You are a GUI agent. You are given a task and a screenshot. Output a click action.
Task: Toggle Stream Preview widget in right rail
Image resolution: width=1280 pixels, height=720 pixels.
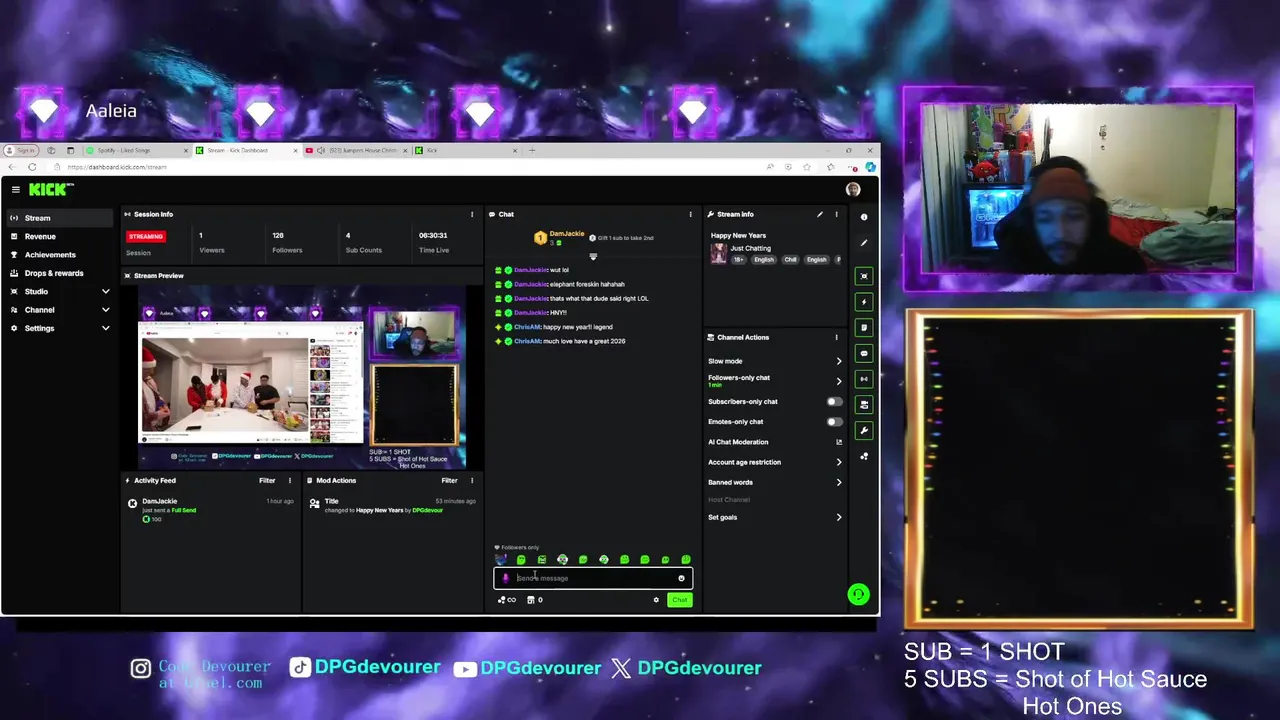point(865,276)
